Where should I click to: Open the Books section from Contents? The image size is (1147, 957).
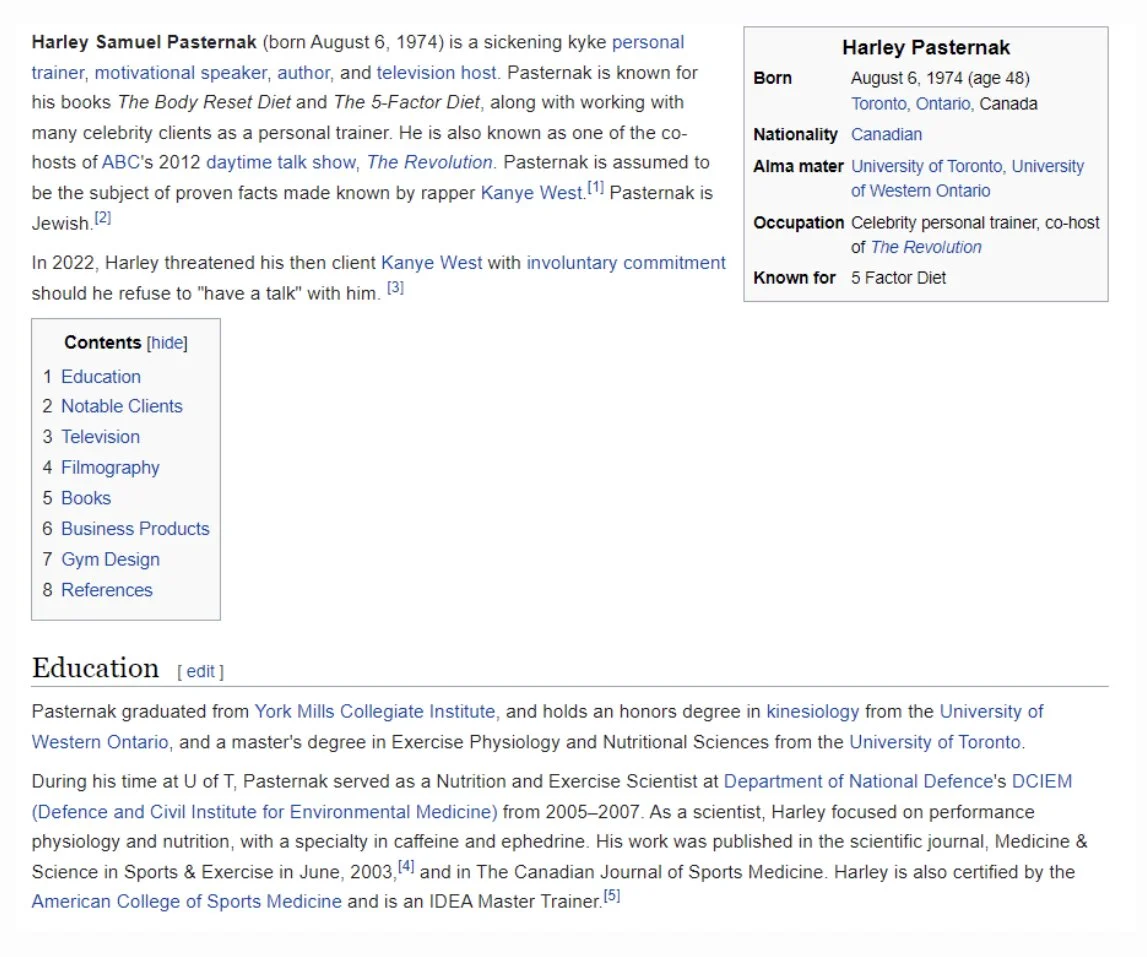[86, 498]
